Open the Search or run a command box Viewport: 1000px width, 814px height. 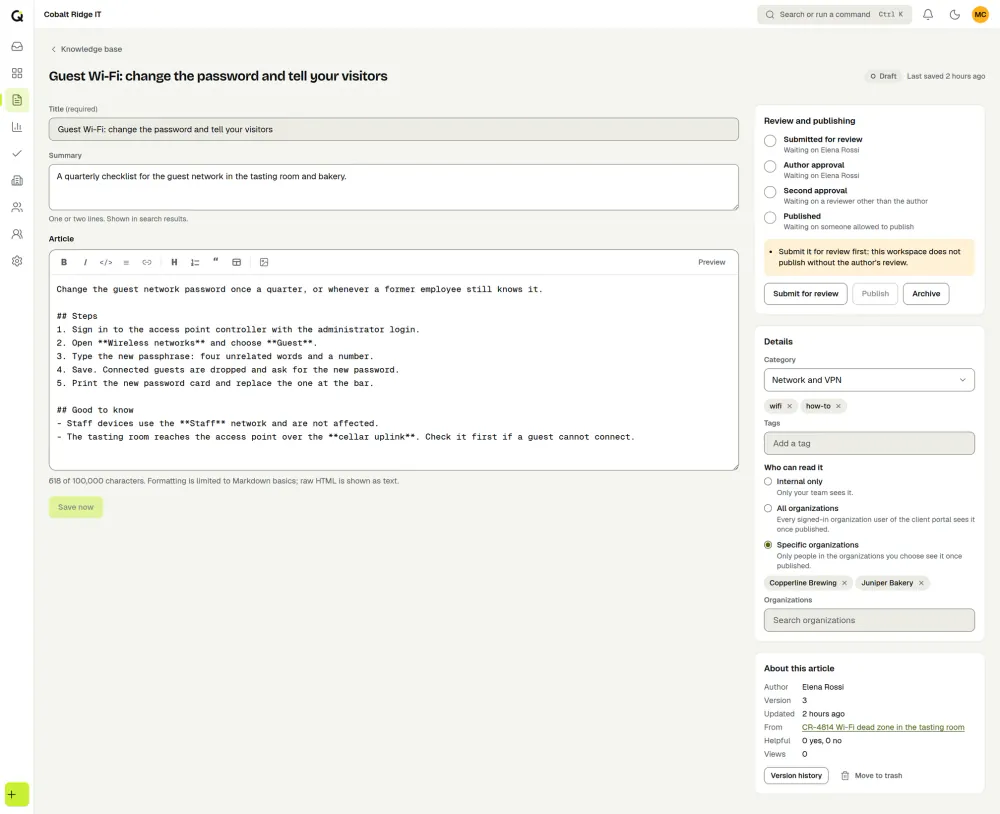(834, 15)
